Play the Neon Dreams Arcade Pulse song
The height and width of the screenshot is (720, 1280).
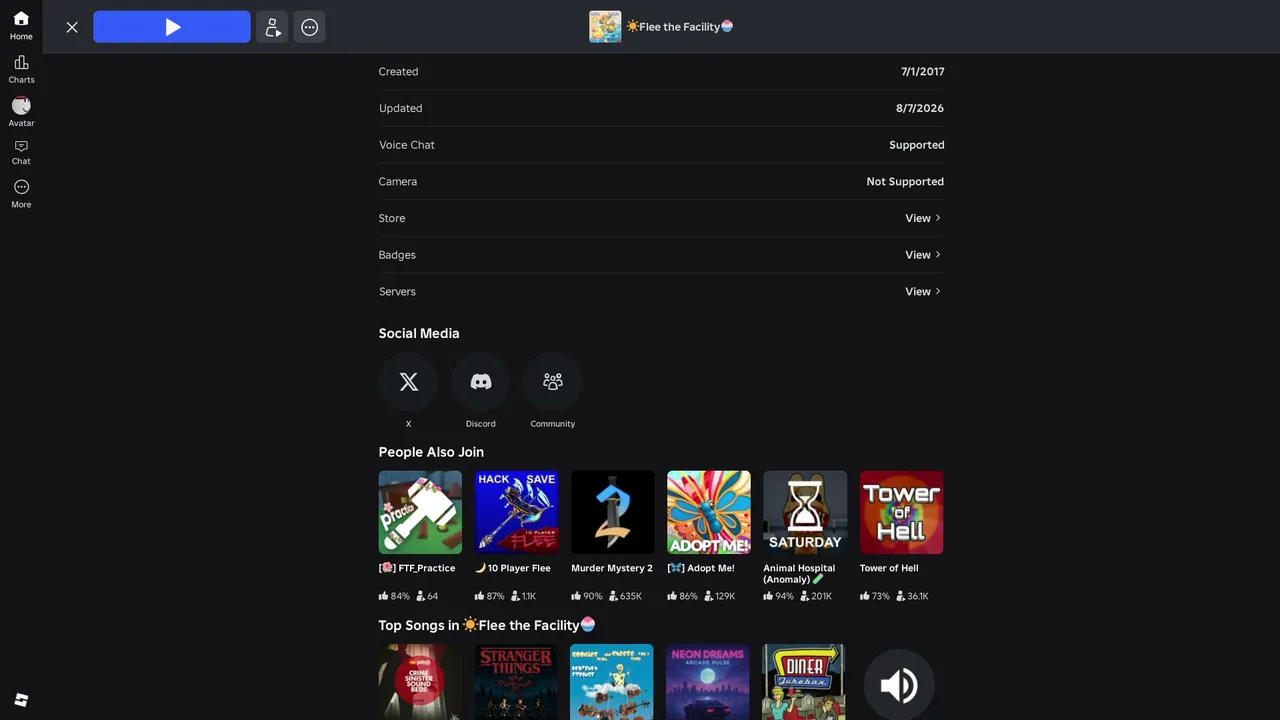tap(708, 682)
